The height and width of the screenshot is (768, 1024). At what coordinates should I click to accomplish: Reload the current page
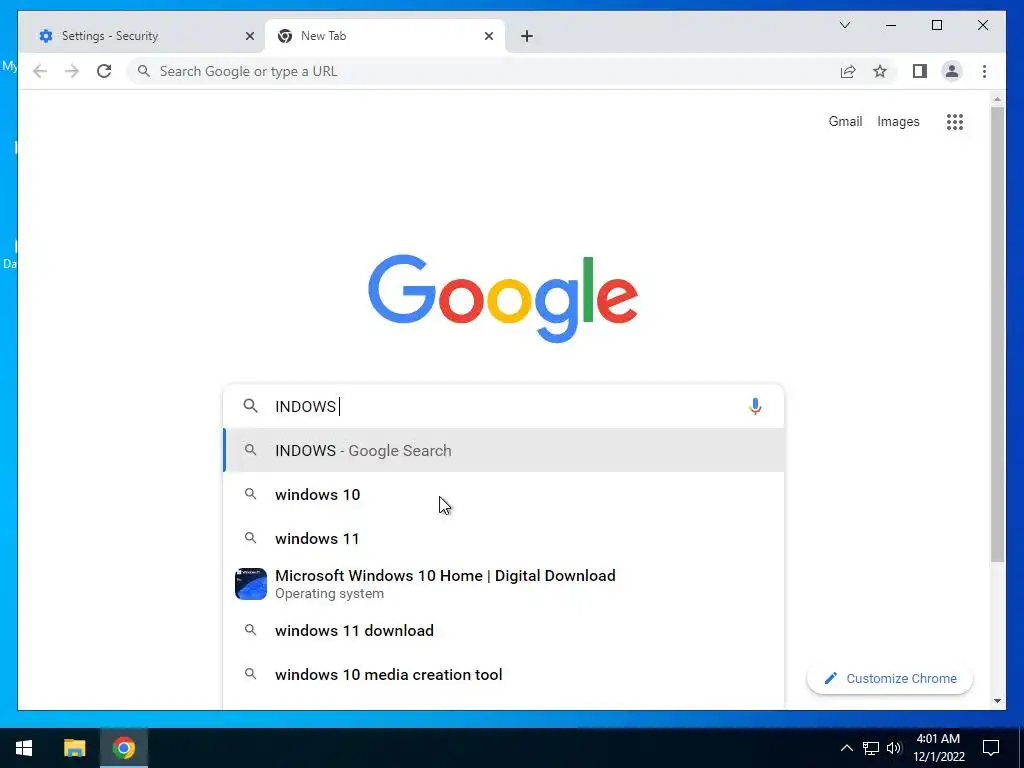tap(104, 71)
